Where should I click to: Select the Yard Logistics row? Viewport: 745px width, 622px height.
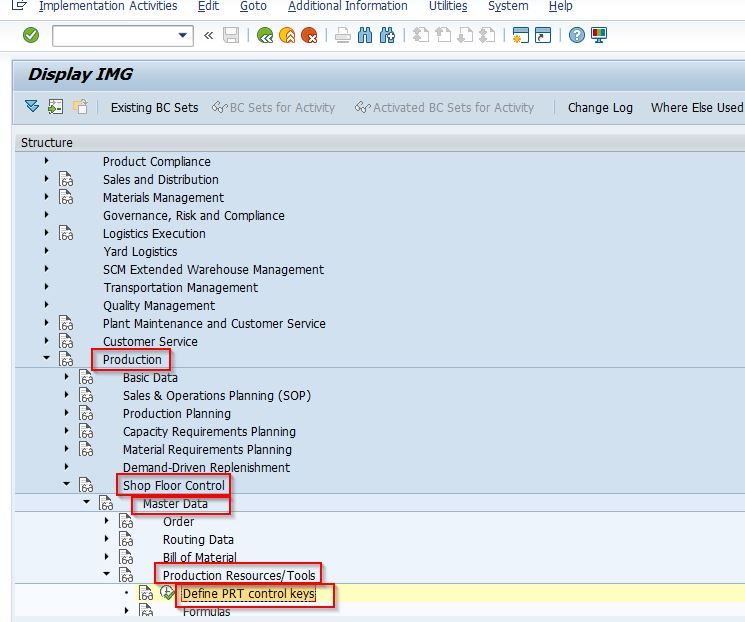140,252
